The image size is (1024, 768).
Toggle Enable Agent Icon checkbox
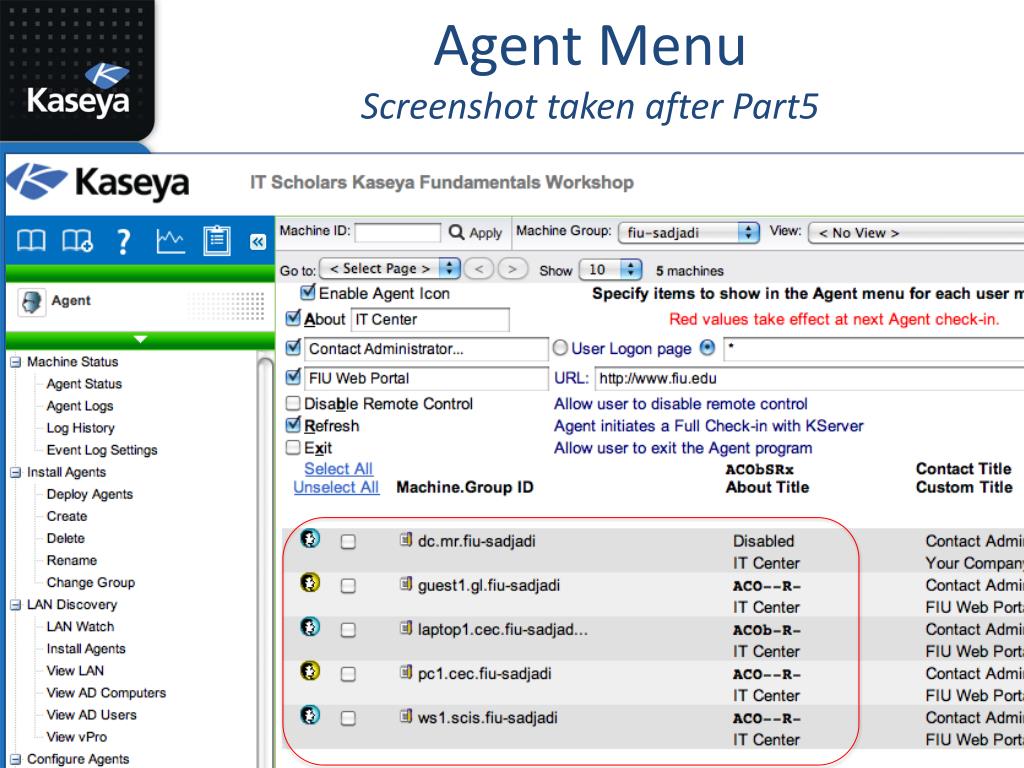click(x=308, y=292)
